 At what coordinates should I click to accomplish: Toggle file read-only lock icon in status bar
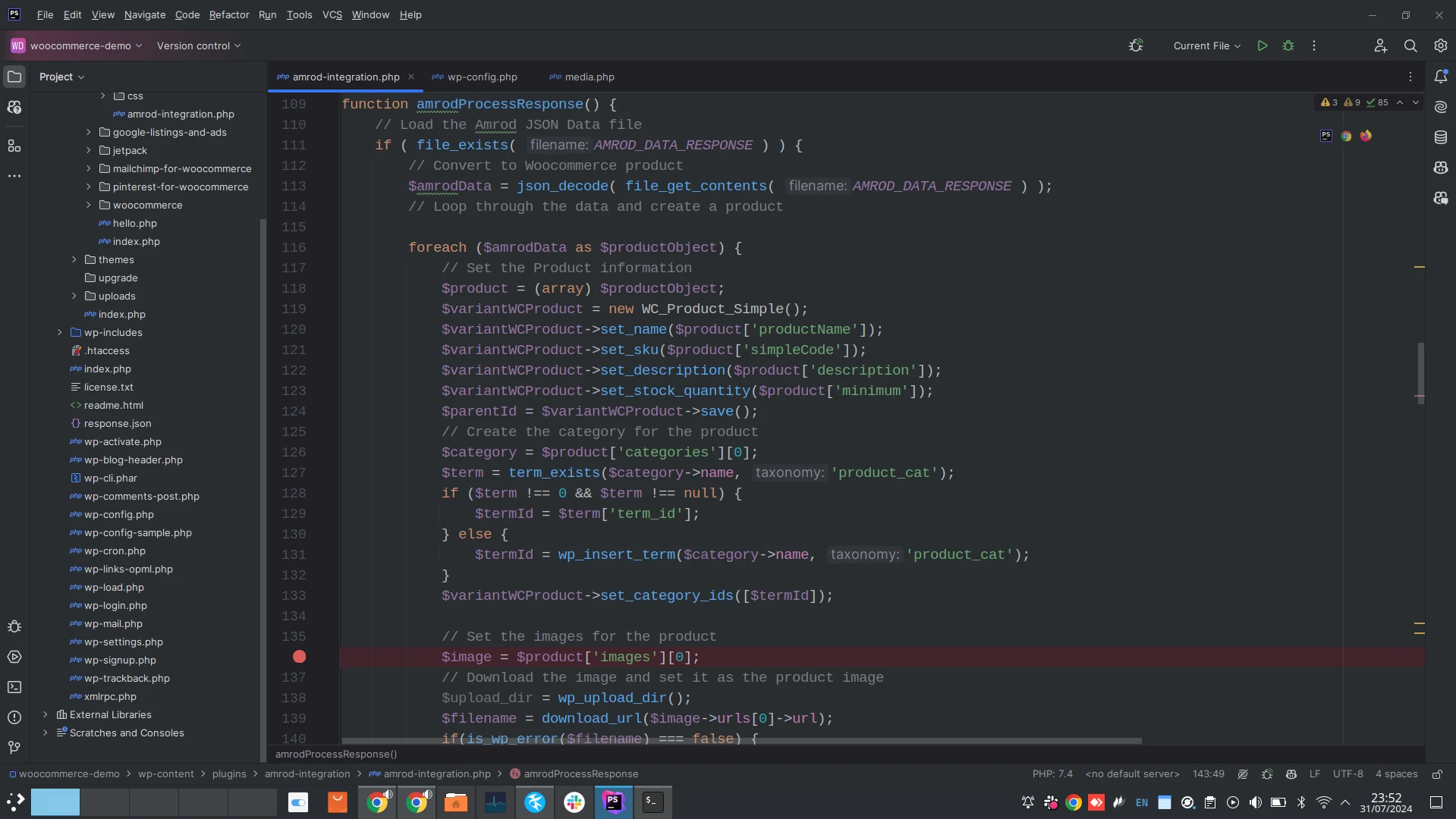point(1437,774)
